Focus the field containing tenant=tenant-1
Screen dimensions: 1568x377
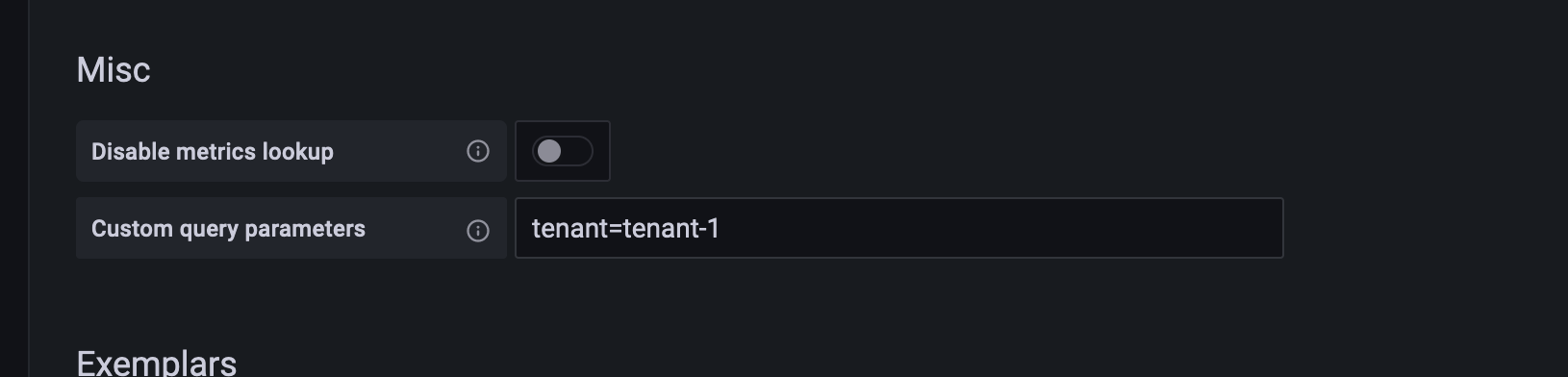coord(899,228)
